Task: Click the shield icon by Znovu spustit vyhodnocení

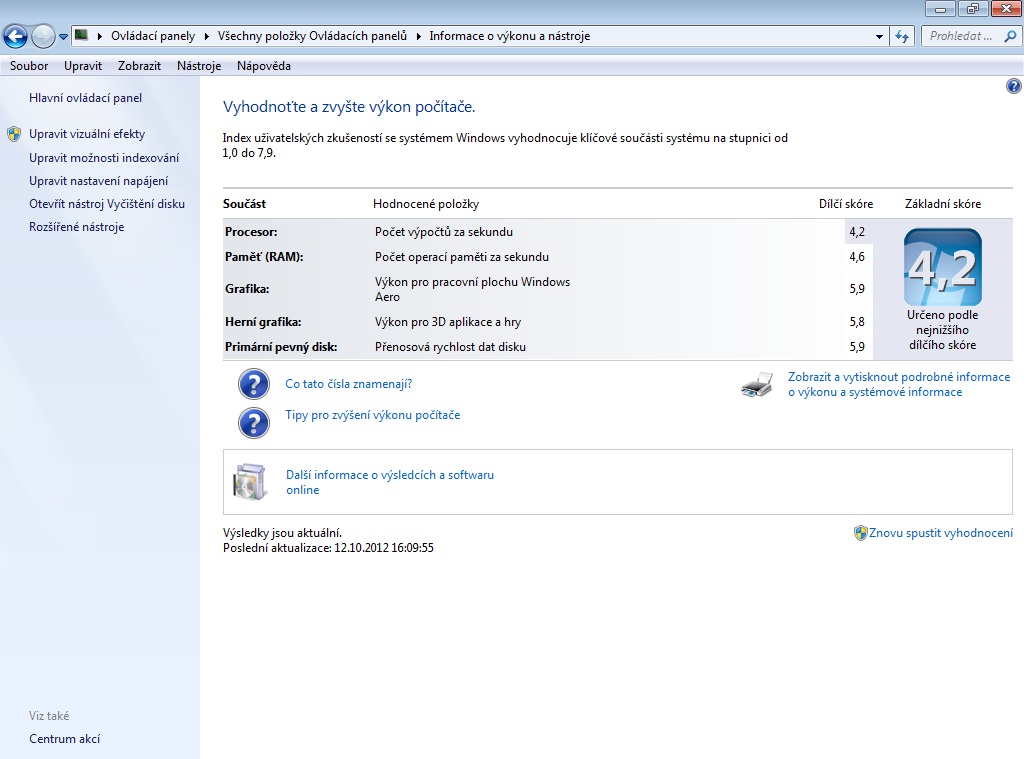Action: (x=860, y=533)
